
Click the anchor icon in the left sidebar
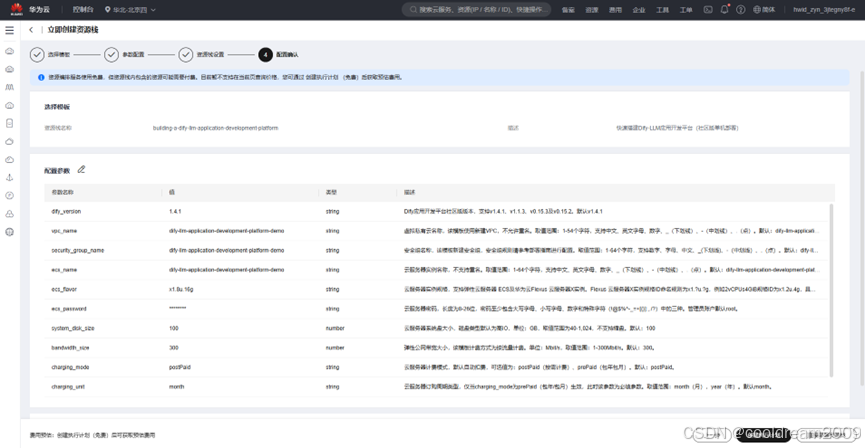click(9, 177)
